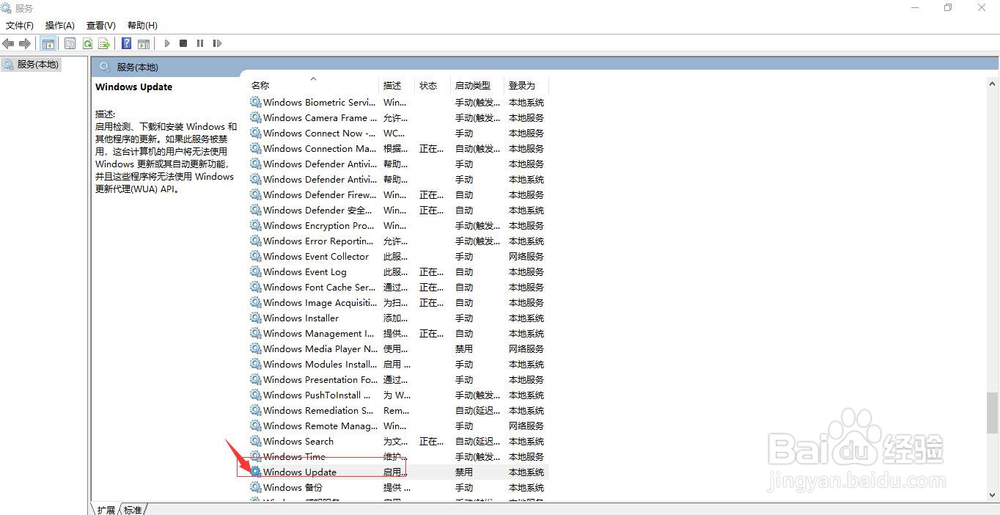Viewport: 1000px width, 515px height.
Task: Open the Properties toolbar icon
Action: [x=70, y=43]
